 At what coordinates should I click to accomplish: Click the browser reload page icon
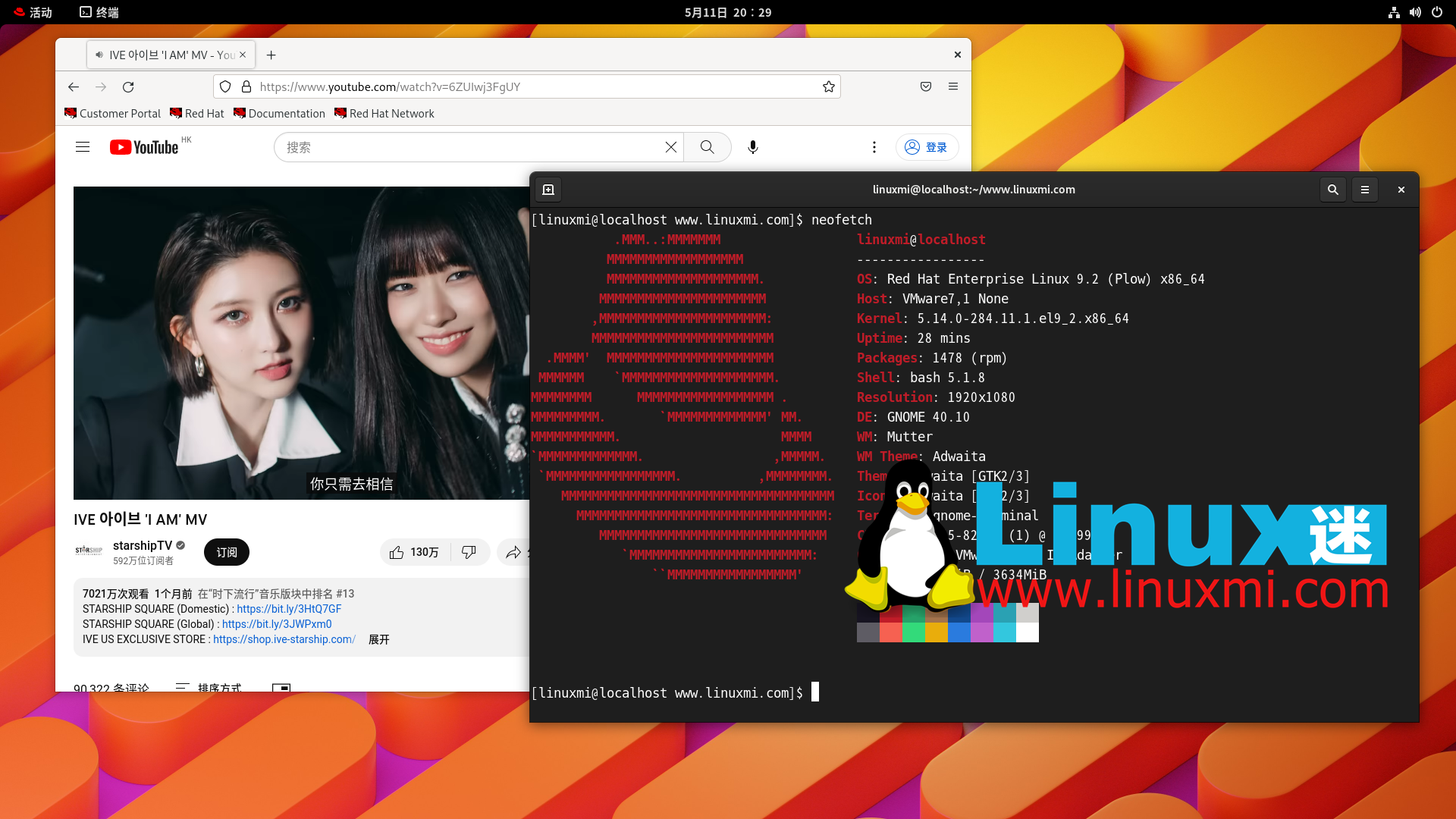(x=127, y=87)
